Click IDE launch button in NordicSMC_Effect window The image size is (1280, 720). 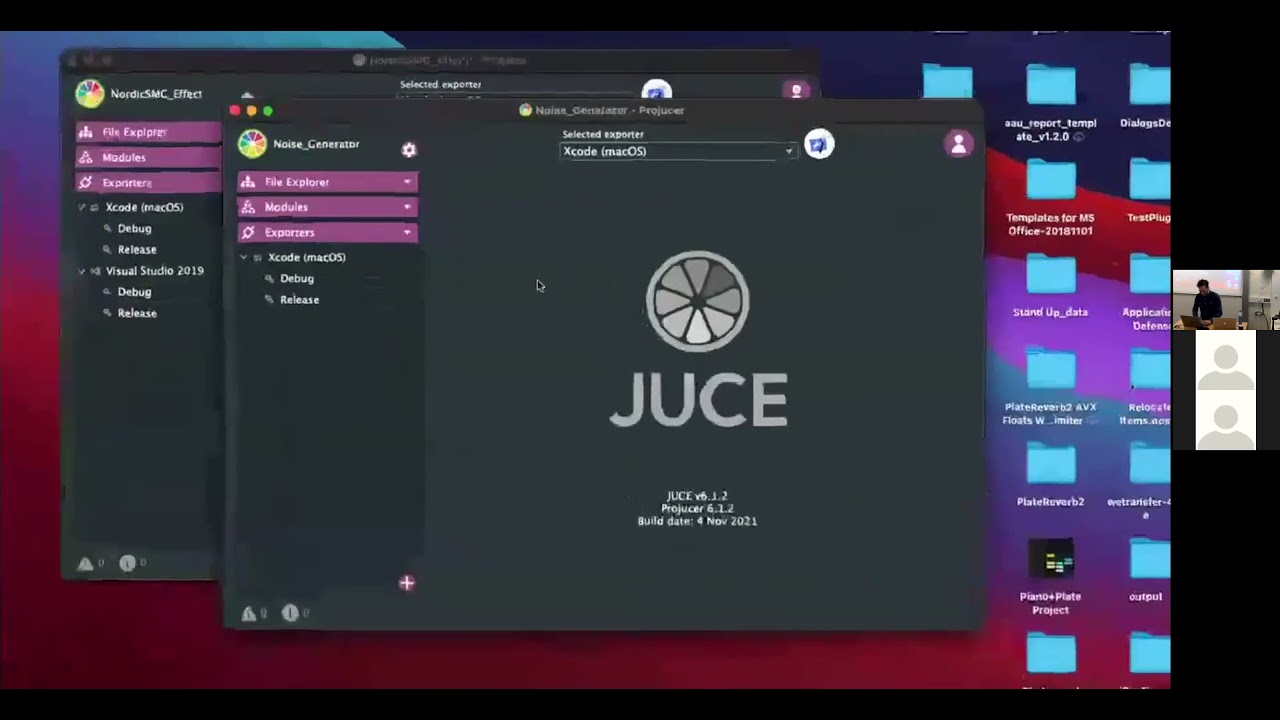point(656,91)
